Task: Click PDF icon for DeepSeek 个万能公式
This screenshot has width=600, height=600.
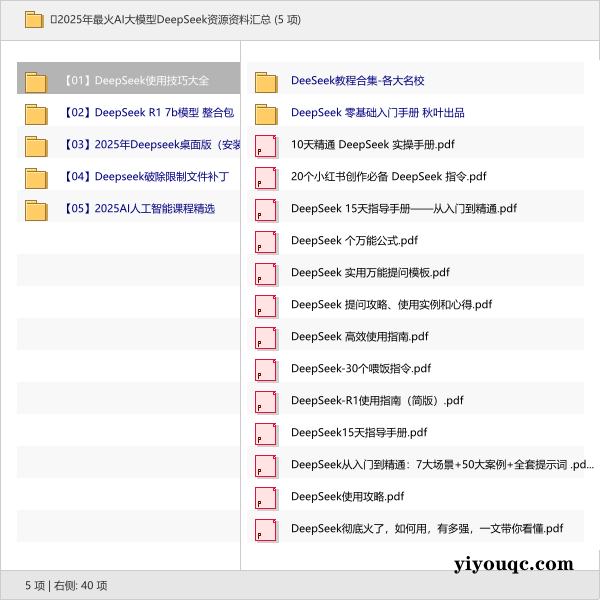Action: pyautogui.click(x=266, y=241)
